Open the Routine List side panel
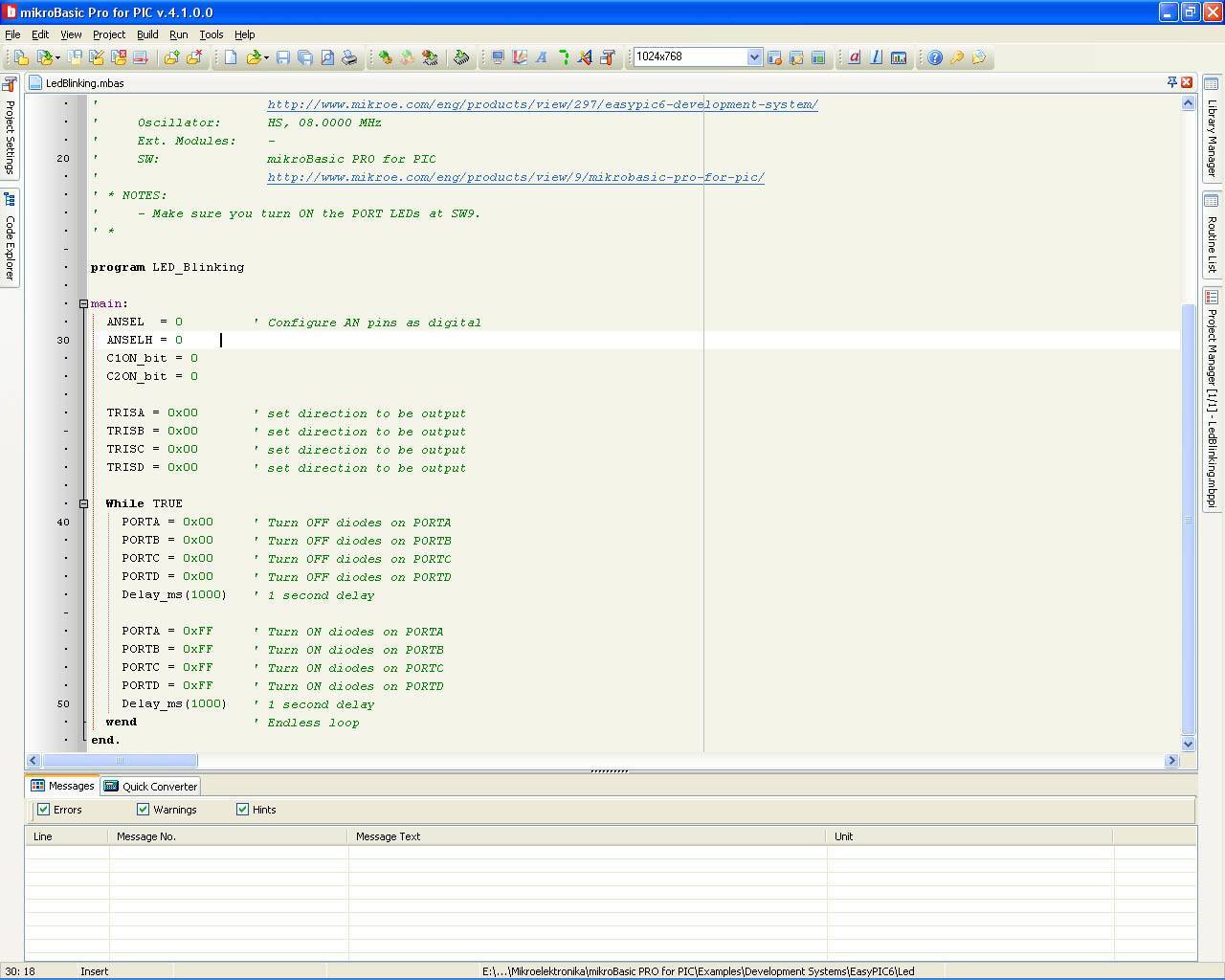The image size is (1225, 980). tap(1212, 234)
